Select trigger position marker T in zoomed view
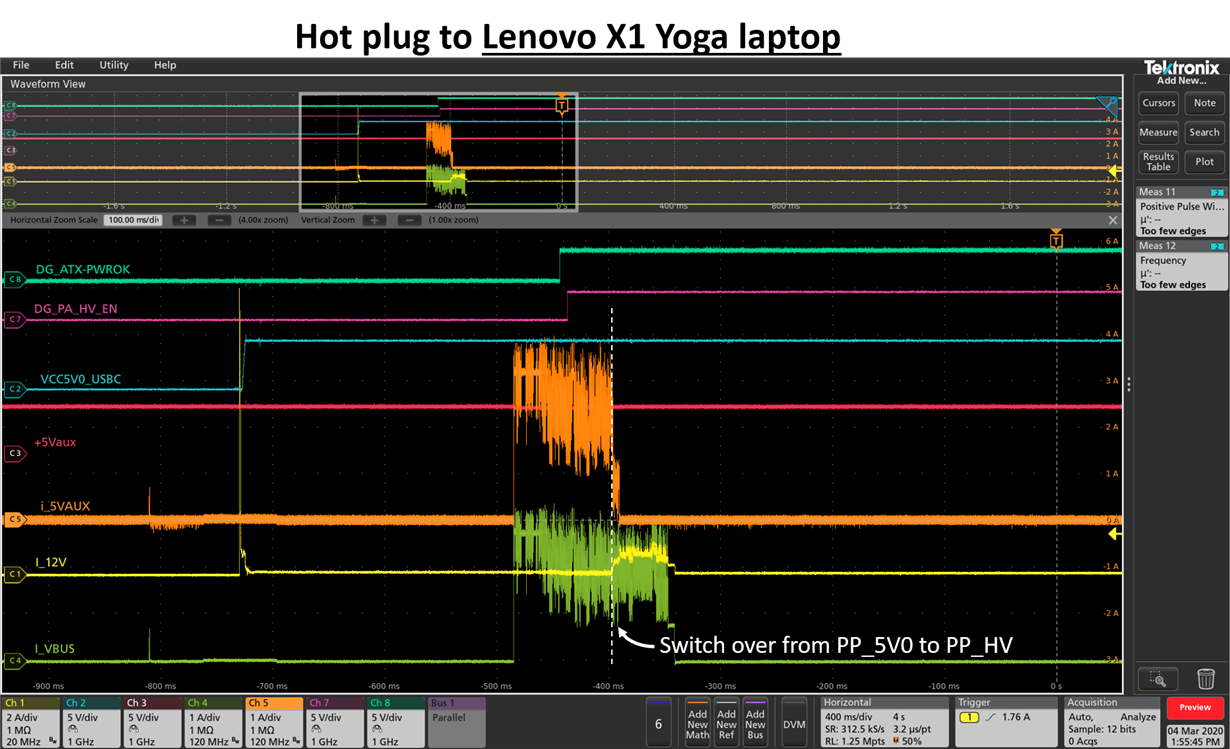 1056,241
